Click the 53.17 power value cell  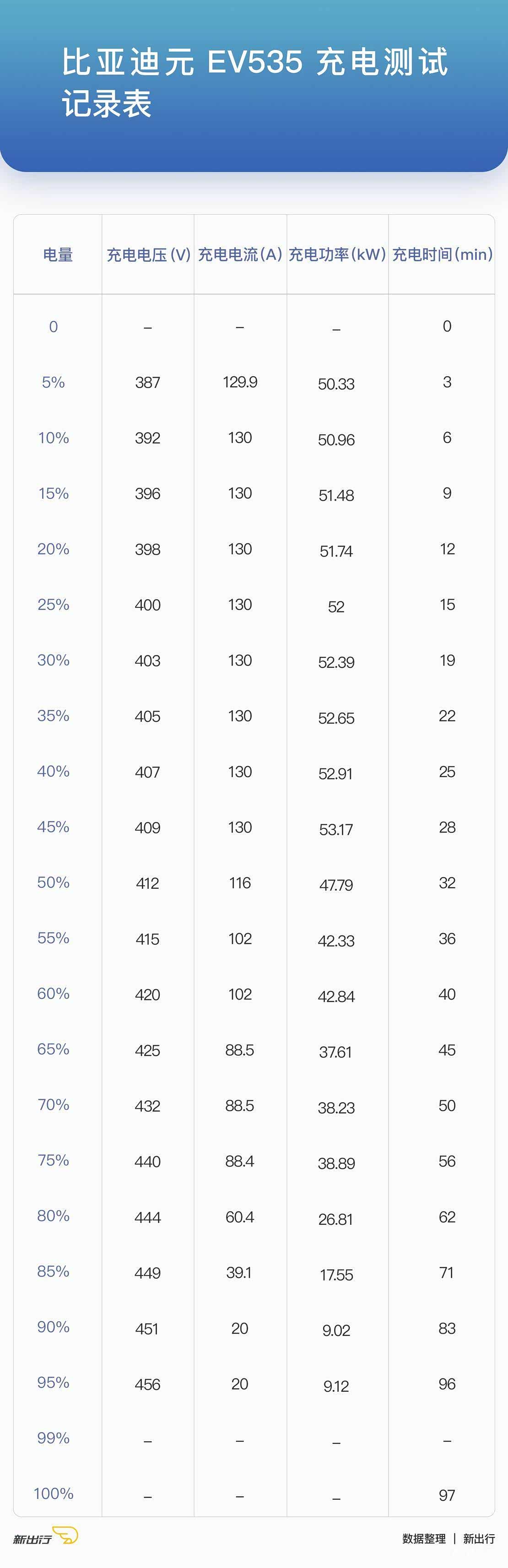[336, 829]
